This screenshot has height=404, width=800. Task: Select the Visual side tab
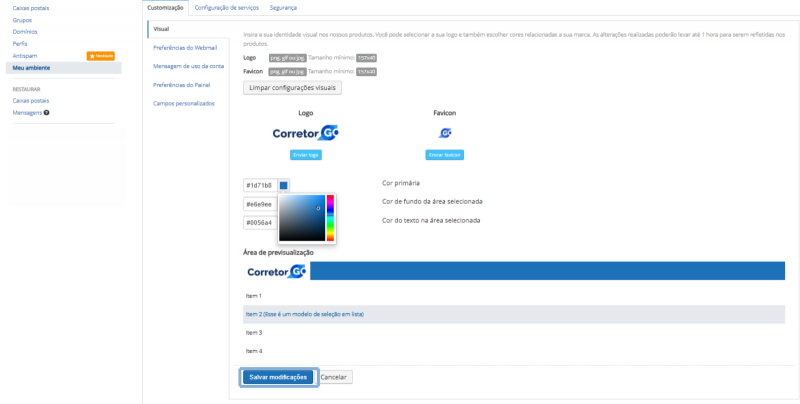click(188, 29)
